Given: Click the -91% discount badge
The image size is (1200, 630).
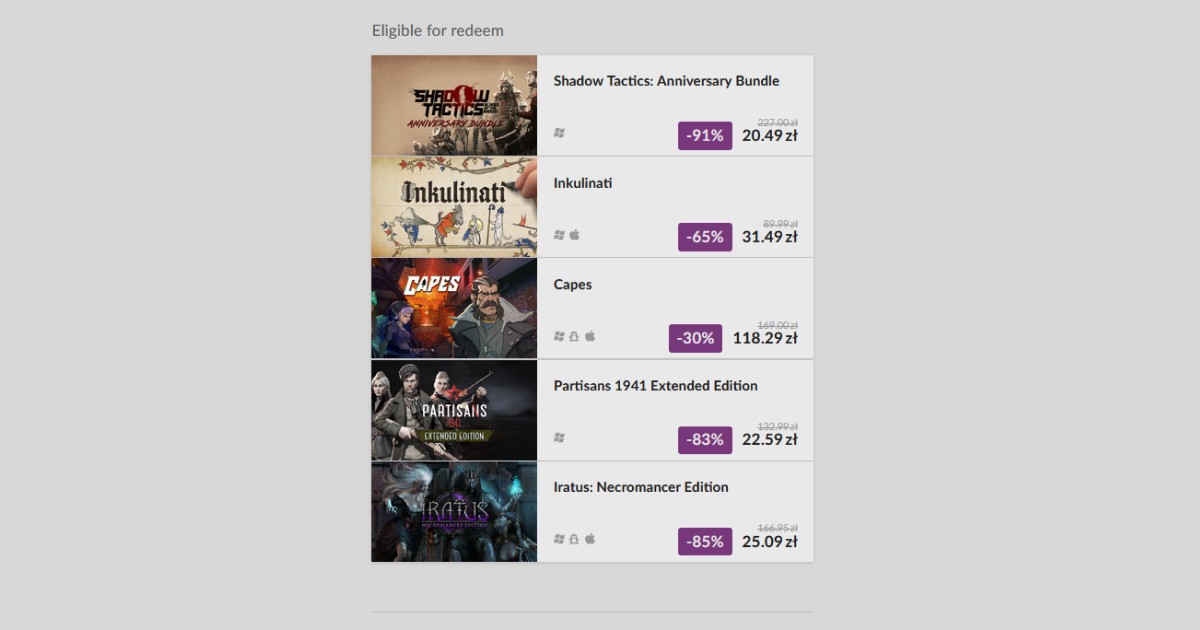Looking at the screenshot, I should click(705, 136).
